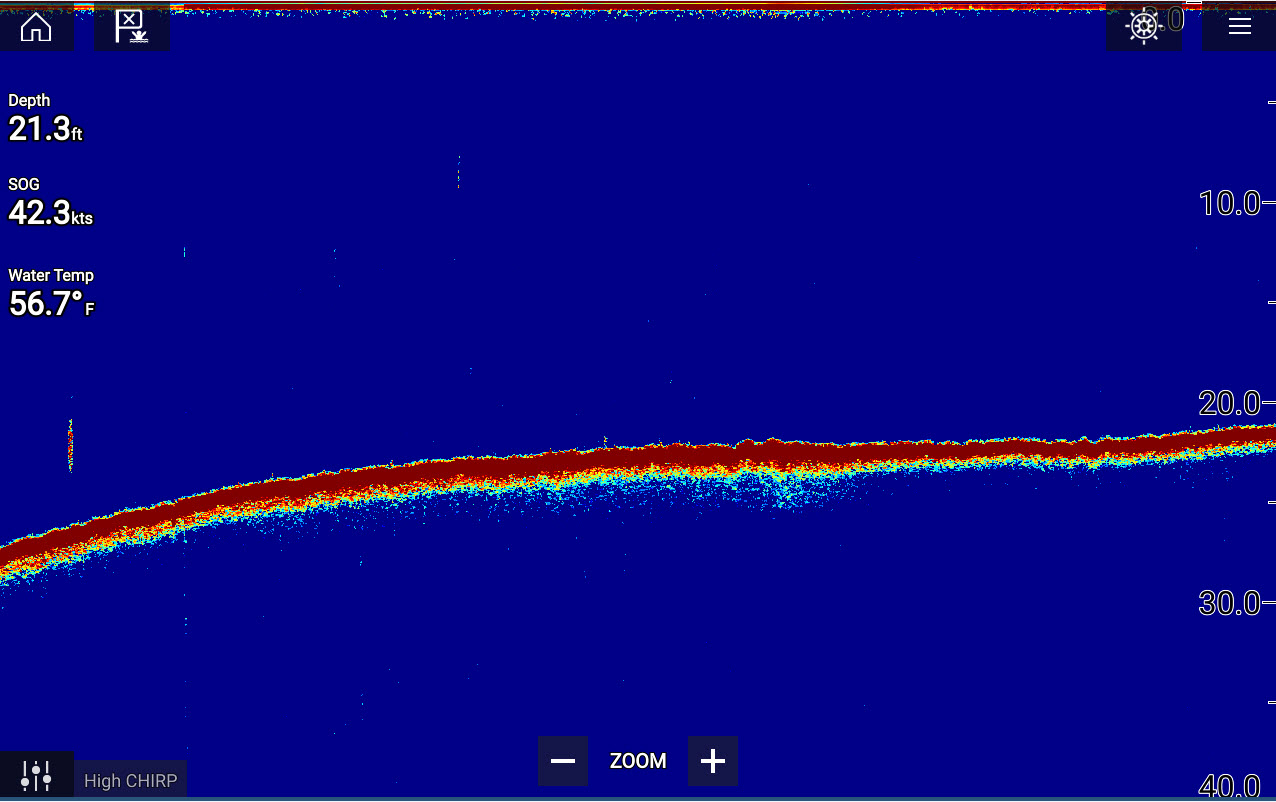Open the autopilot wheel icon

[1143, 27]
